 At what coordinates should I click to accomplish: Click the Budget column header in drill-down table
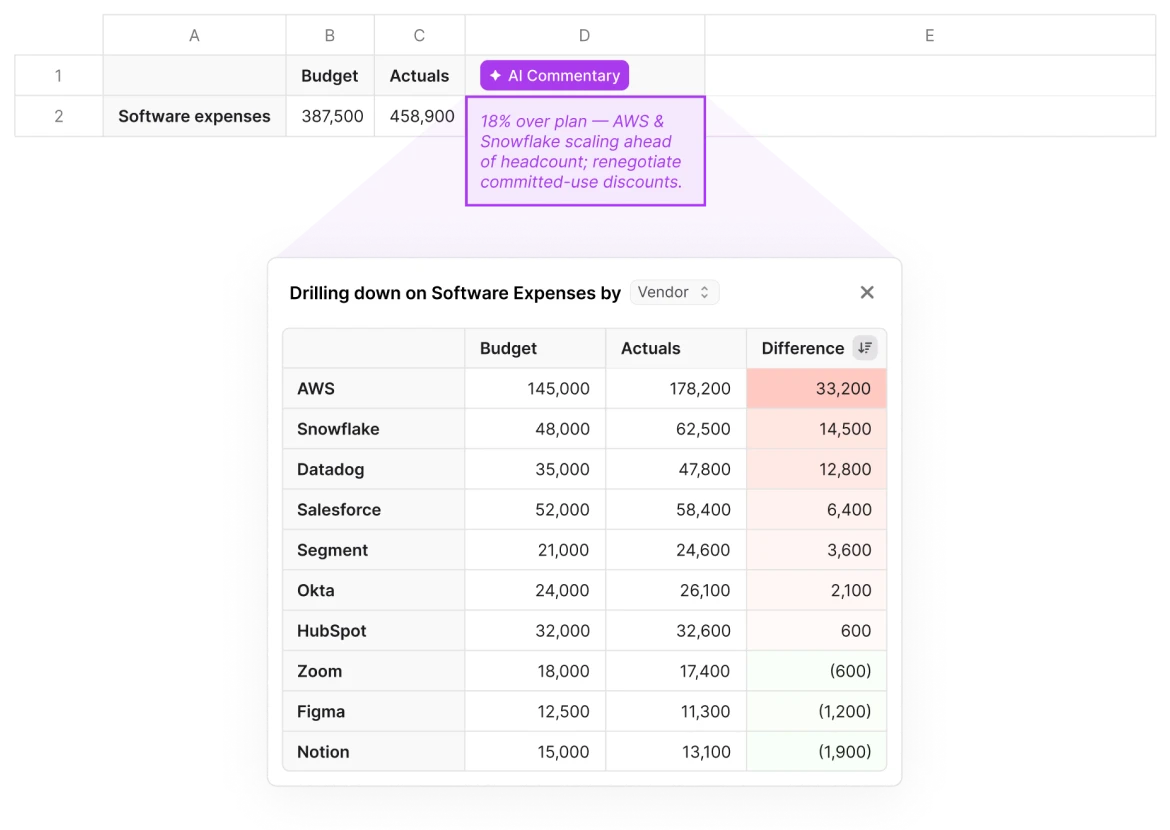pyautogui.click(x=535, y=348)
